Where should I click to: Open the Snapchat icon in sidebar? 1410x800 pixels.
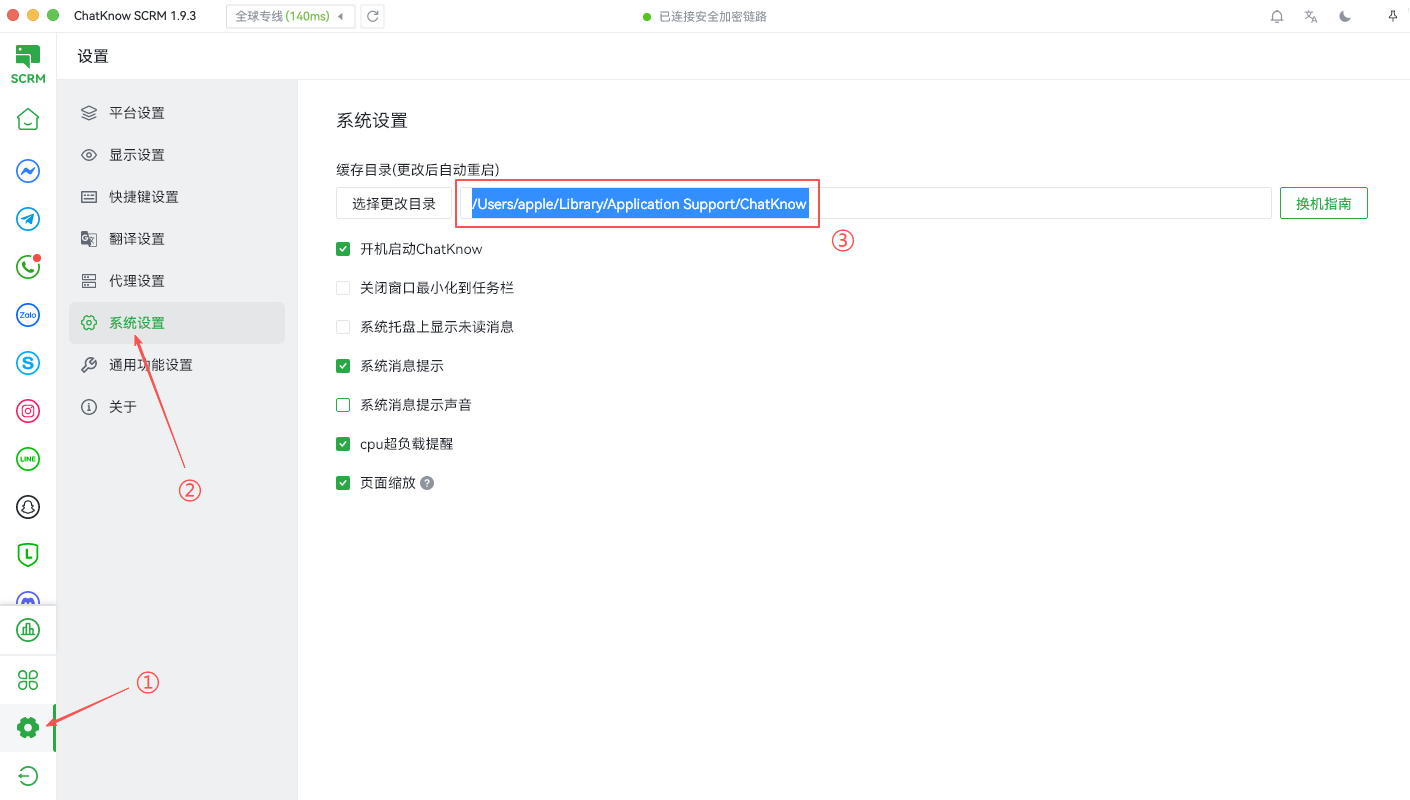click(28, 507)
